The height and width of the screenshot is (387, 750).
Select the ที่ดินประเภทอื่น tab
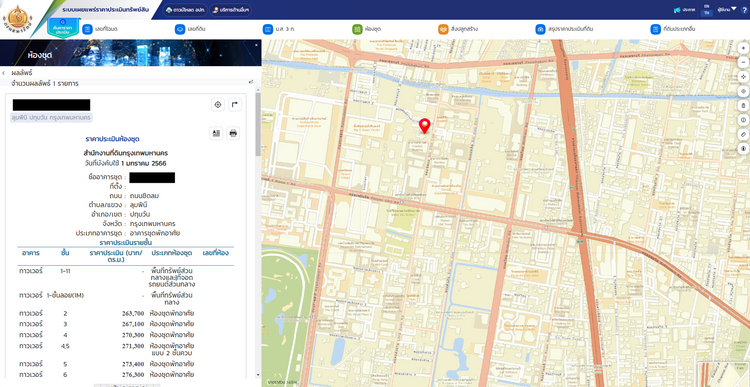[673, 29]
